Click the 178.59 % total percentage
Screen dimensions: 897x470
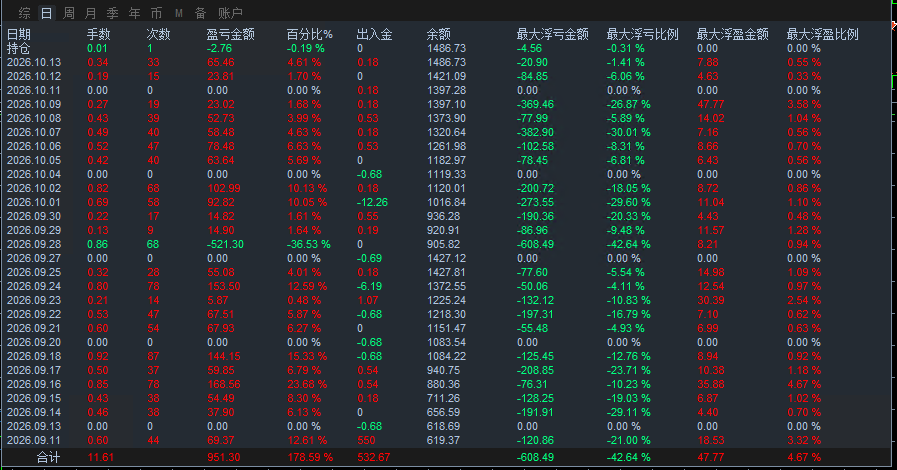pos(310,457)
